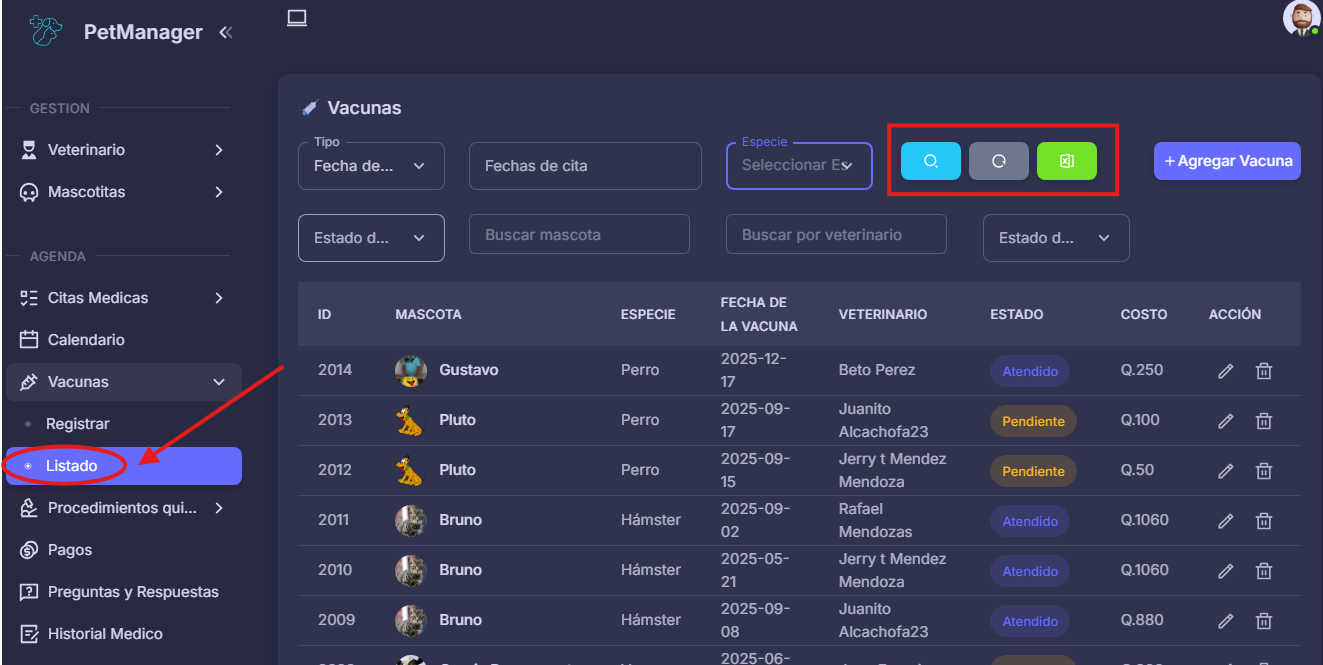
Task: Edit vaccine 2009 with pencil icon
Action: click(x=1225, y=621)
